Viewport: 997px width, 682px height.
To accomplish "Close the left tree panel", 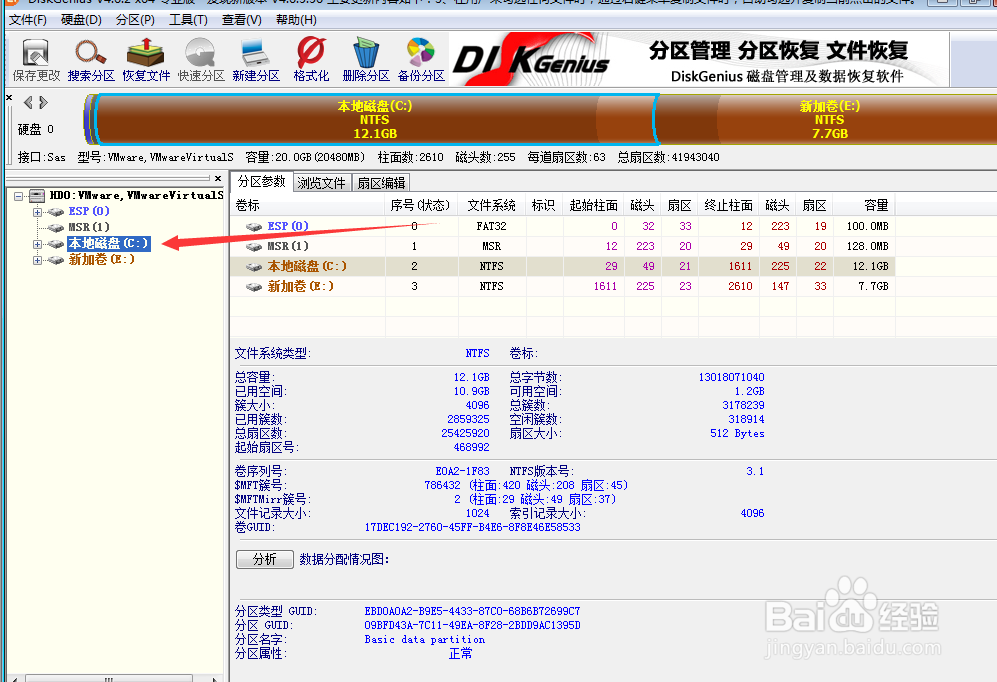I will pos(218,179).
